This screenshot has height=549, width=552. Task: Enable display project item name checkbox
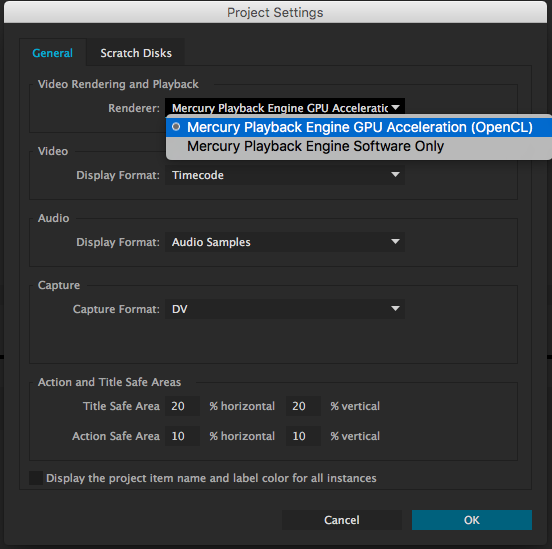pos(36,478)
